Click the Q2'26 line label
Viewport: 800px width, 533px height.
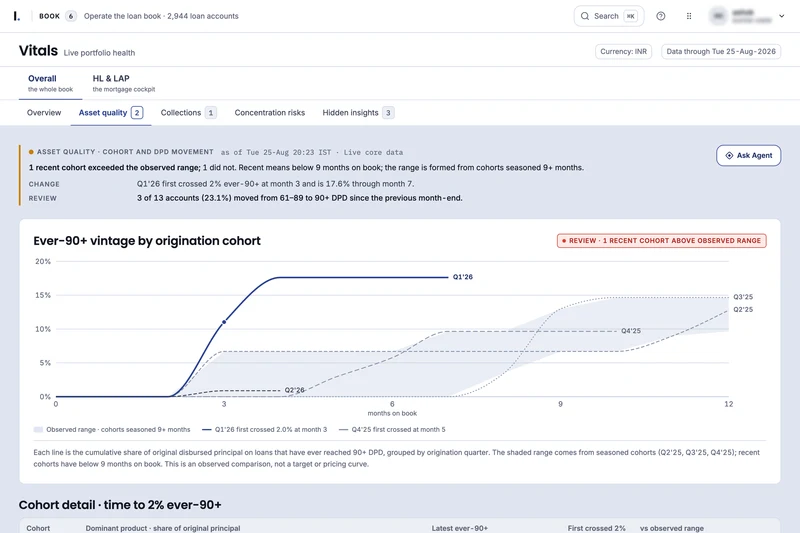point(294,390)
